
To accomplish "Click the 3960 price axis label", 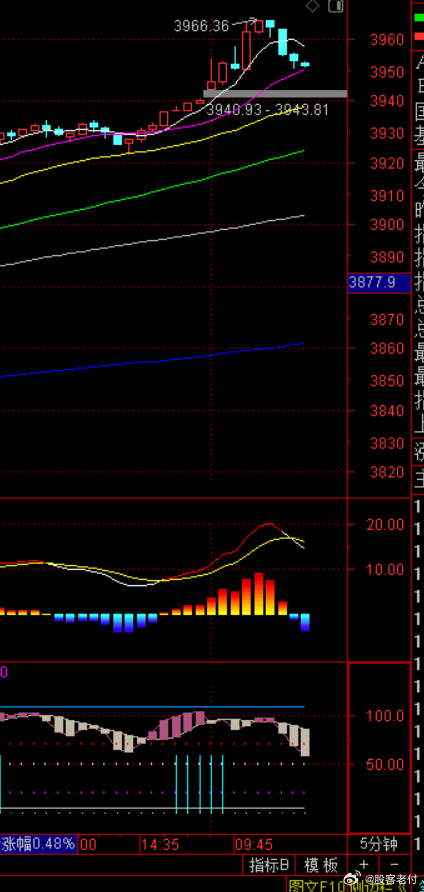I will coord(387,40).
